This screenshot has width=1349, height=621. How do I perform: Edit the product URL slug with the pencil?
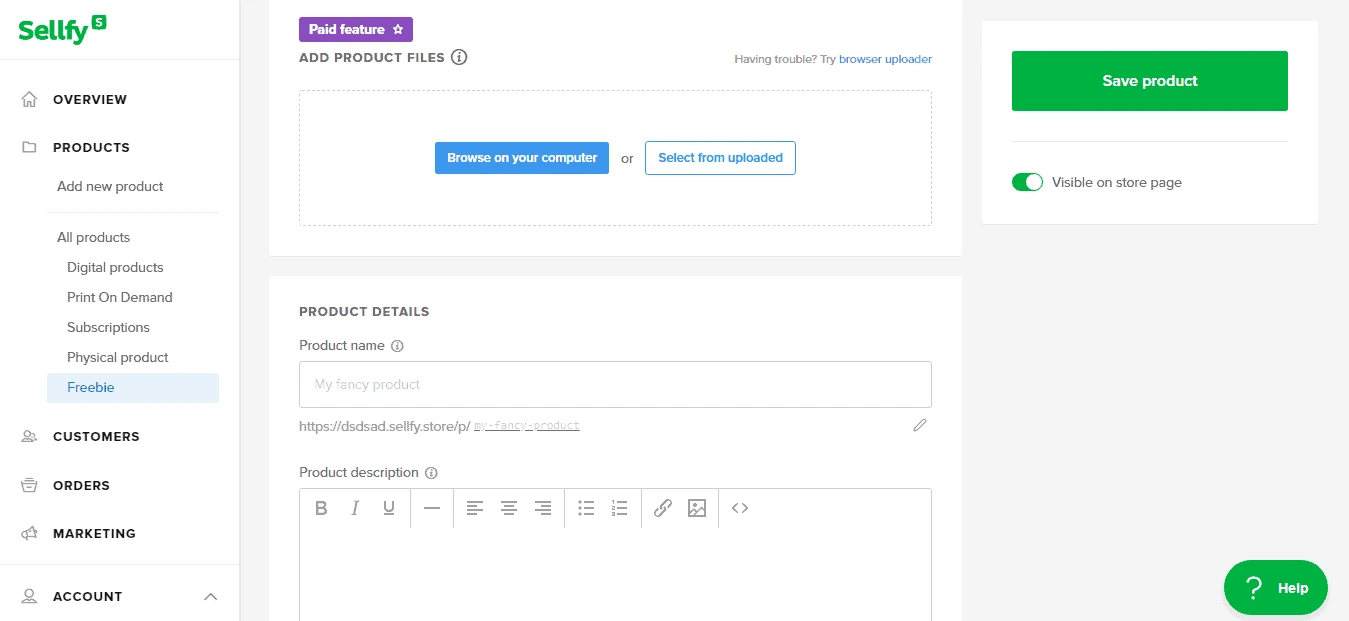click(919, 425)
